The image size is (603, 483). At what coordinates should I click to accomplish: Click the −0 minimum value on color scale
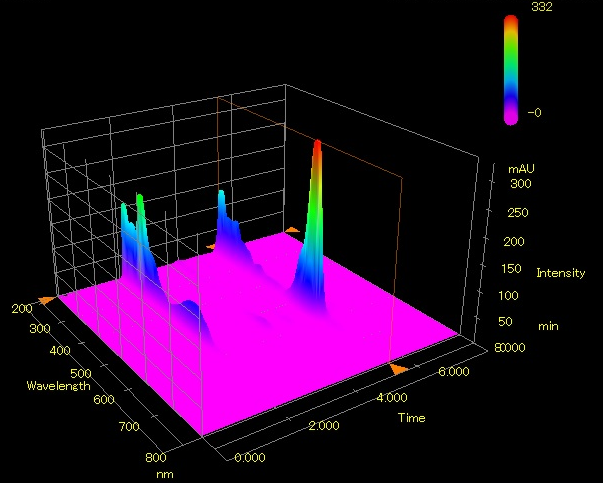534,113
